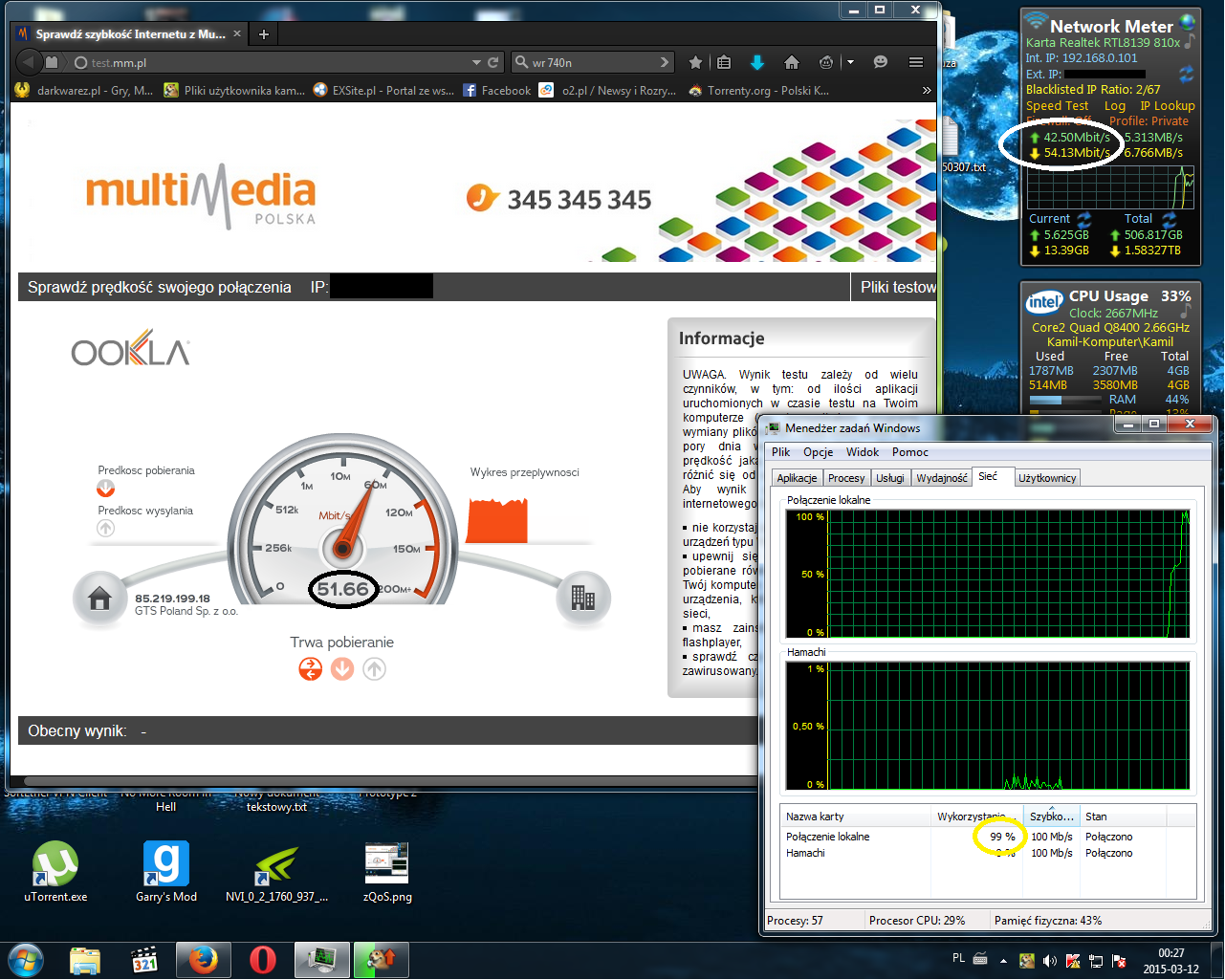Switch to the Wydajność tab
This screenshot has width=1225, height=980.
coord(941,478)
